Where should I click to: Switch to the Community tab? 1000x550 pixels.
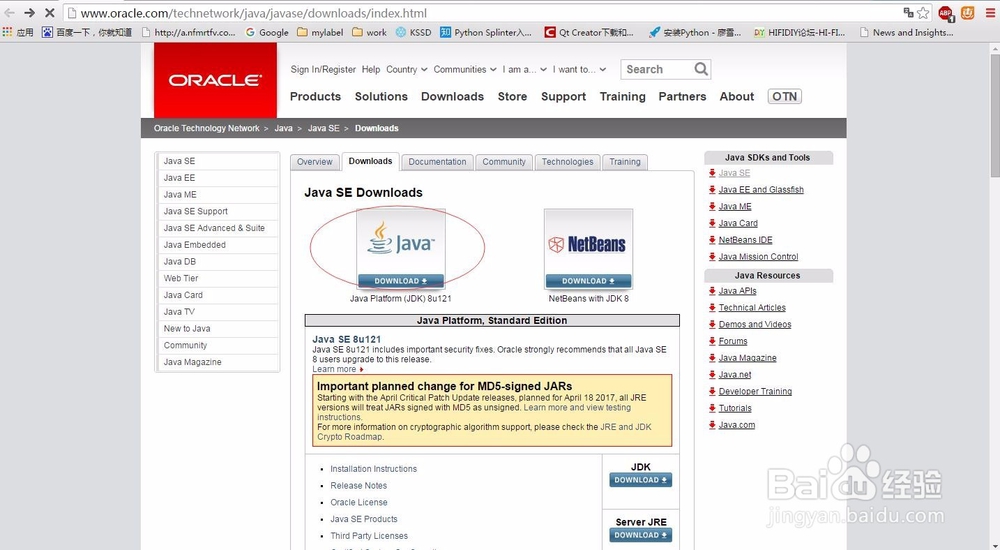(x=504, y=162)
